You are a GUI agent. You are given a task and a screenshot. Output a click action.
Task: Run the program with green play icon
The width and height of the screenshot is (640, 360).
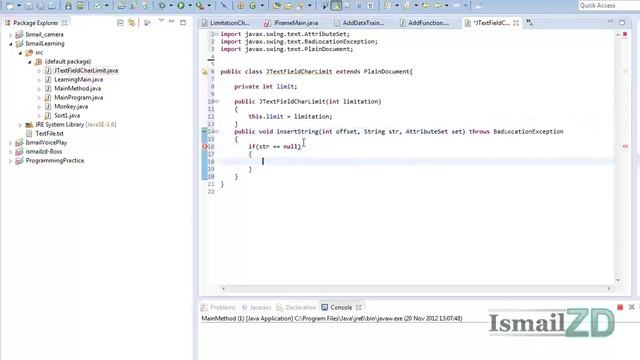[x=180, y=6]
